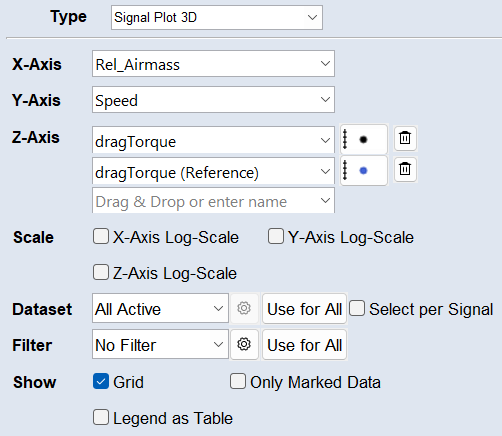Screen dimensions: 502x436
Task: Delete the dragTorque (Reference) signal
Action: 405,169
